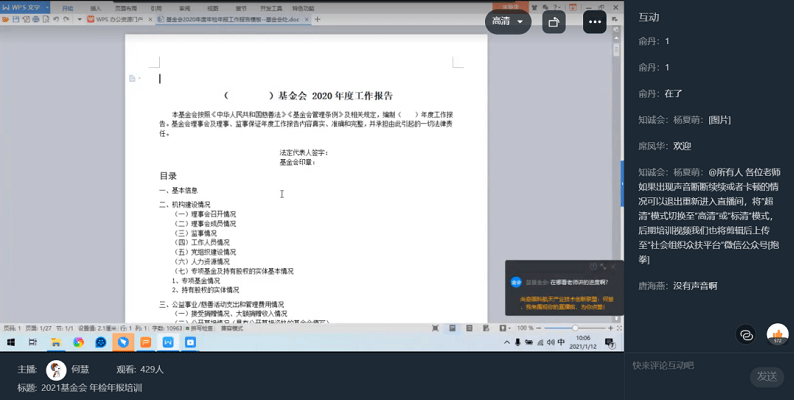Click 字数: 10963 in status bar
Image resolution: width=794 pixels, height=400 pixels.
tap(167, 328)
